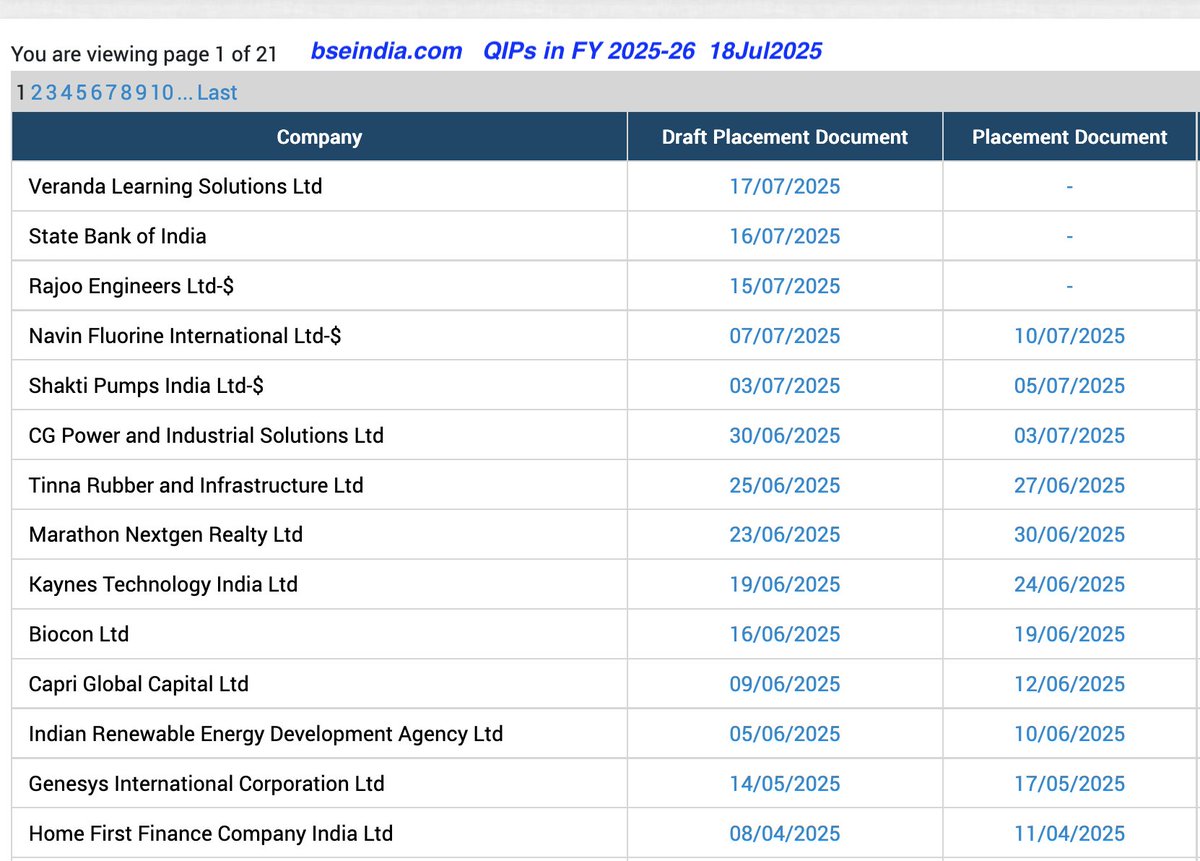
Task: Open Marathon Nextgen placement document 30/06/2025
Action: click(x=1070, y=535)
